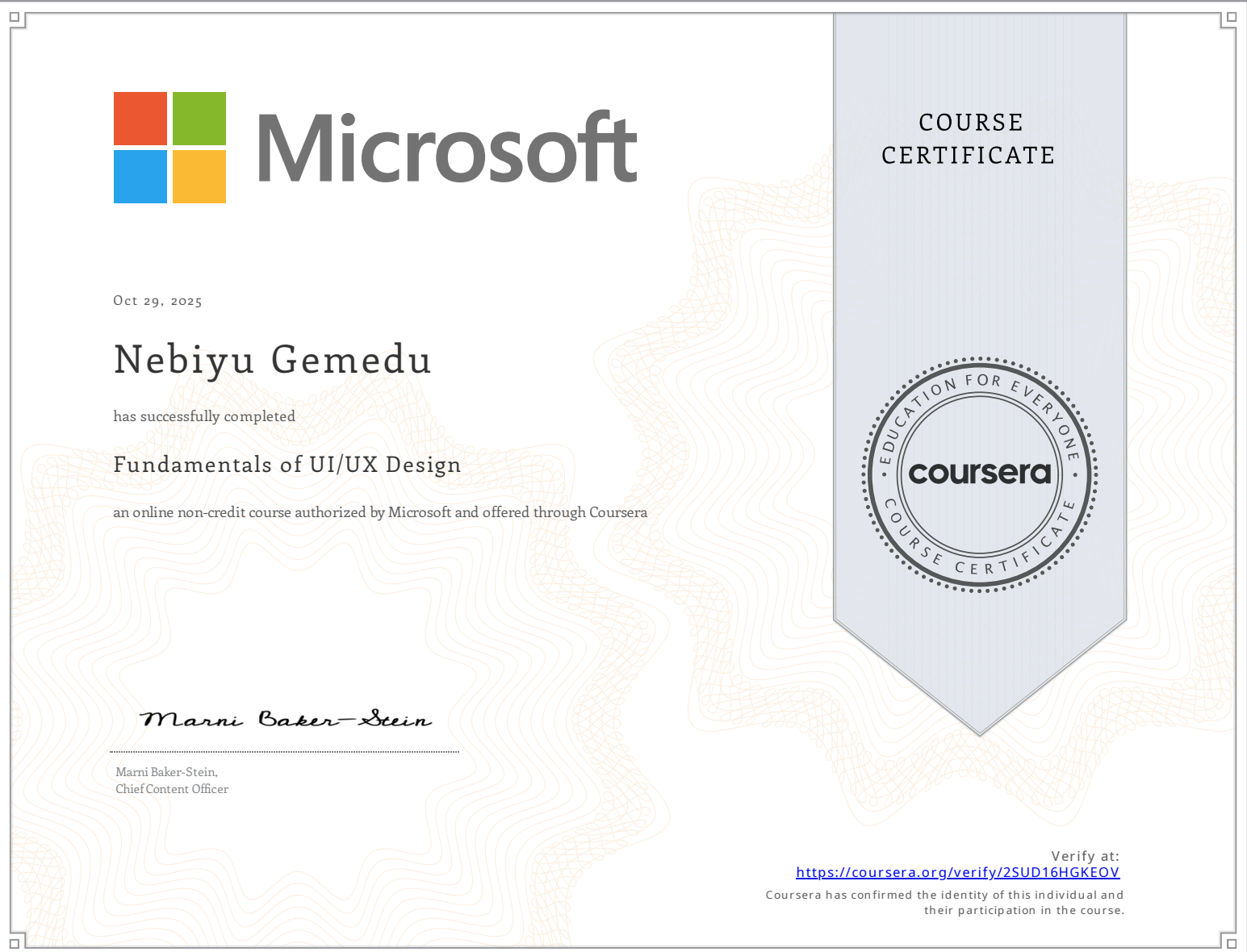
Task: Click "Coursera has confirmed the identity" statement
Action: (944, 903)
